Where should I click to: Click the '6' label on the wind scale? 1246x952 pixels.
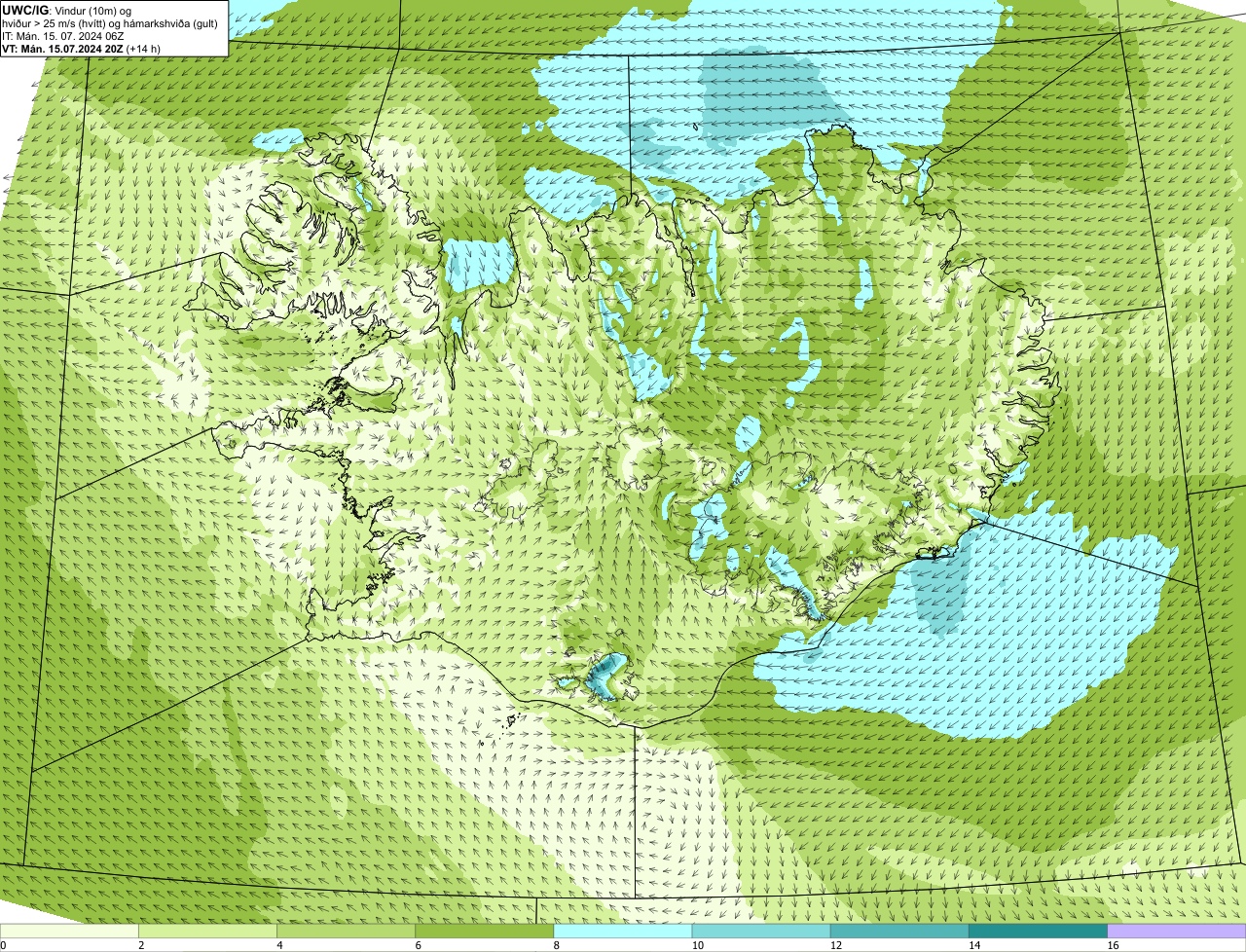click(418, 945)
